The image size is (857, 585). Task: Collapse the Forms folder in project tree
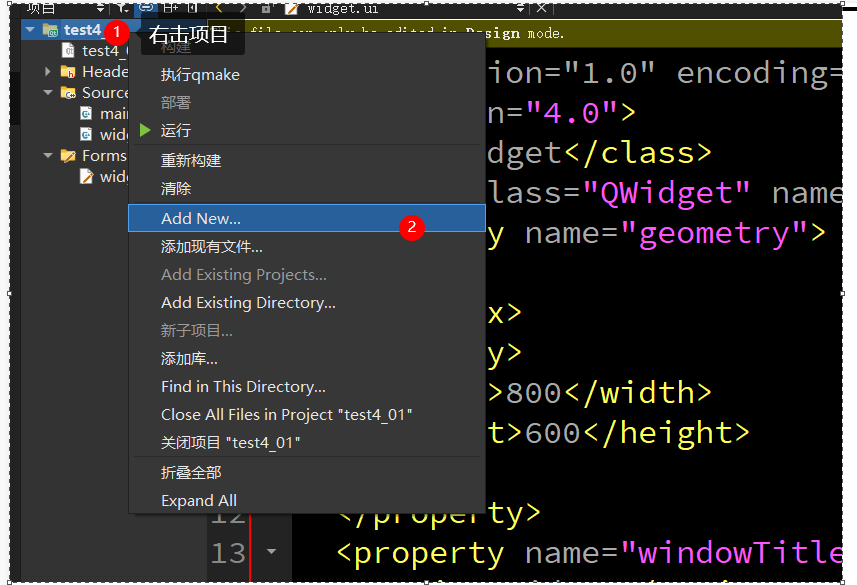48,156
